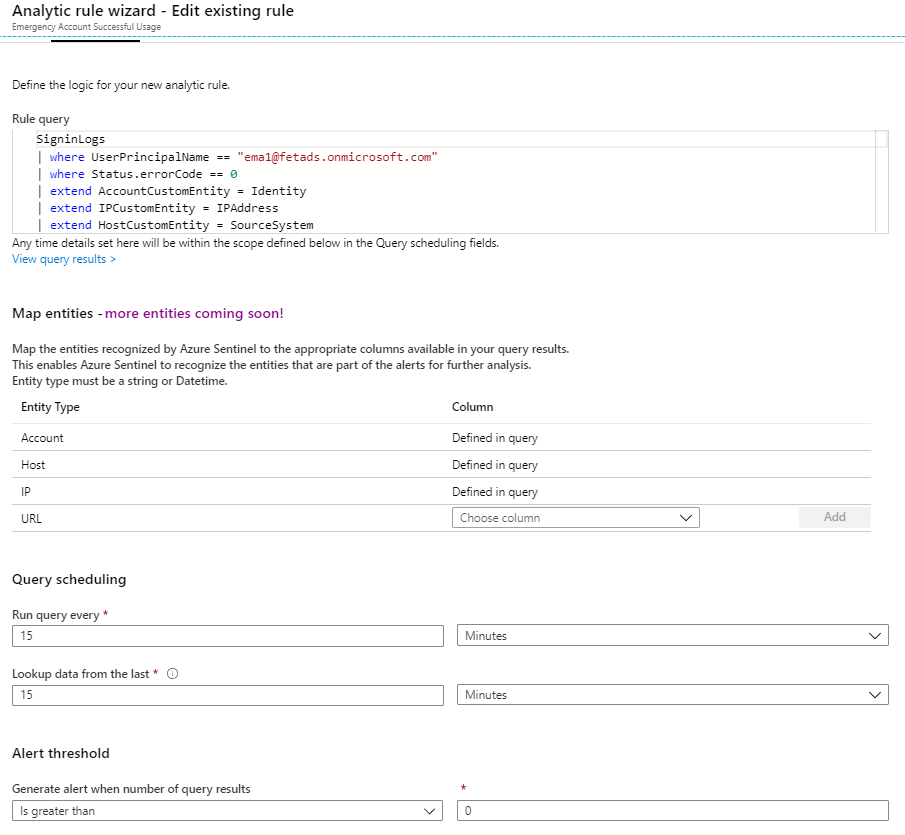Expand the Lookup data Minutes unit dropdown
The height and width of the screenshot is (835, 905).
pos(672,695)
